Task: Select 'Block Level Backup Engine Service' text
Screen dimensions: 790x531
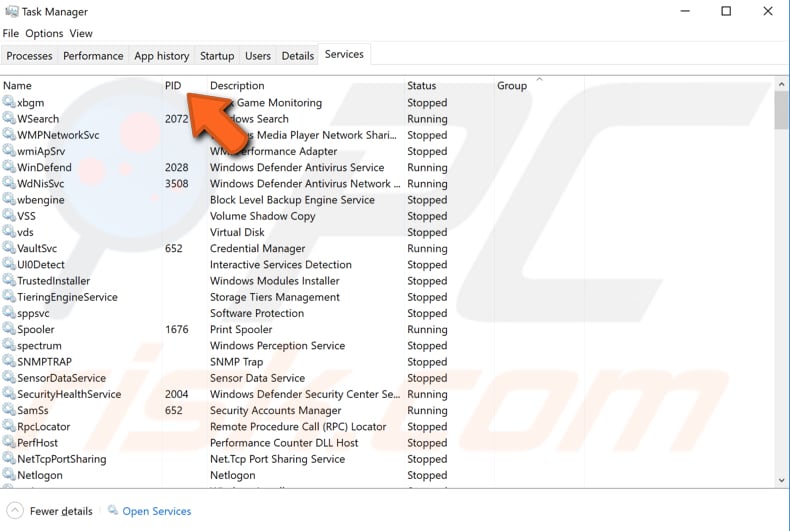Action: coord(292,200)
